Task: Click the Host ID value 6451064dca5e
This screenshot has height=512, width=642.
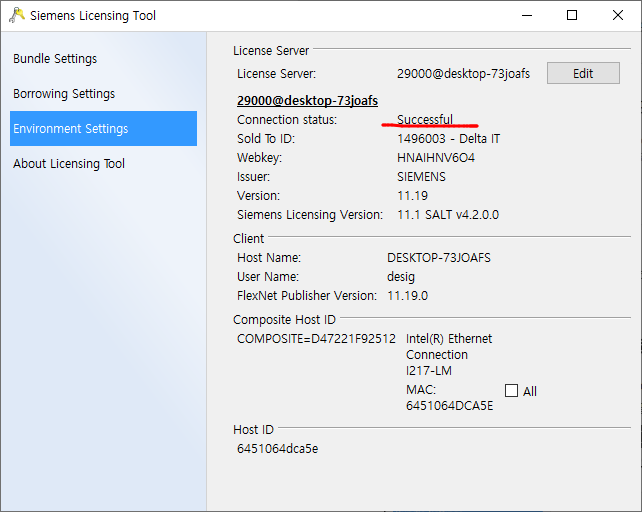Action: (x=277, y=449)
